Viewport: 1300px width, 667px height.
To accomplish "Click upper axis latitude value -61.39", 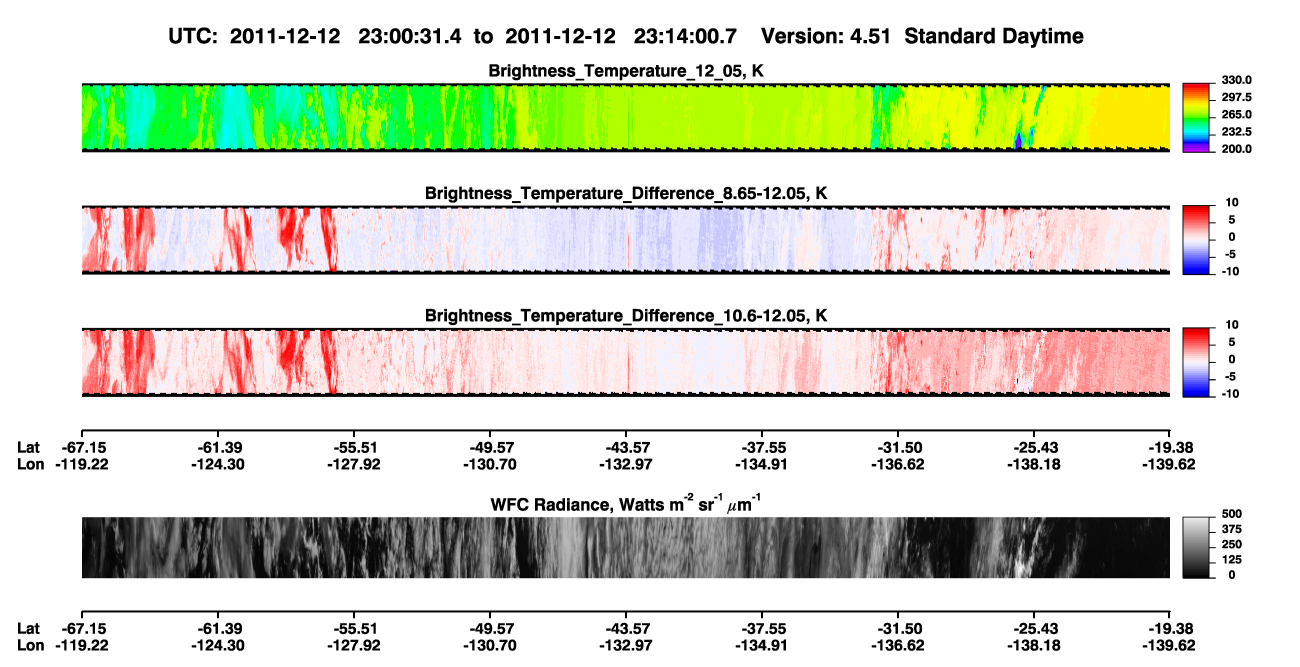I will click(x=217, y=447).
